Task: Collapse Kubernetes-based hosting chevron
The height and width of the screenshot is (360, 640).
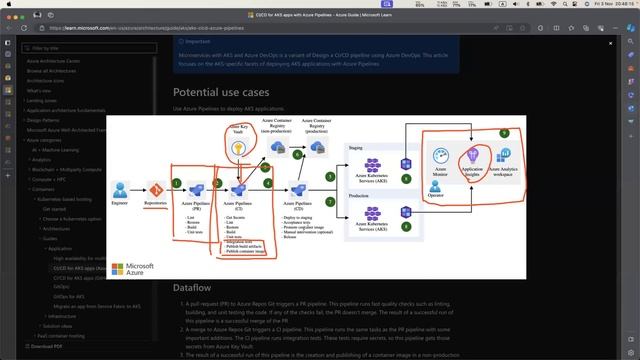Action: click(x=35, y=199)
